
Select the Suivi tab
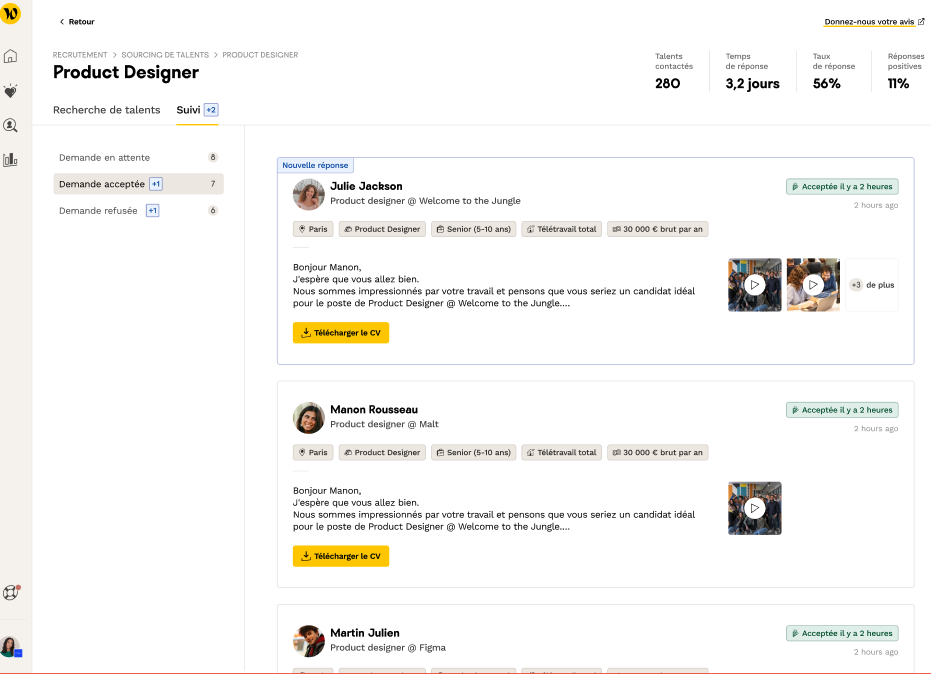[x=188, y=110]
